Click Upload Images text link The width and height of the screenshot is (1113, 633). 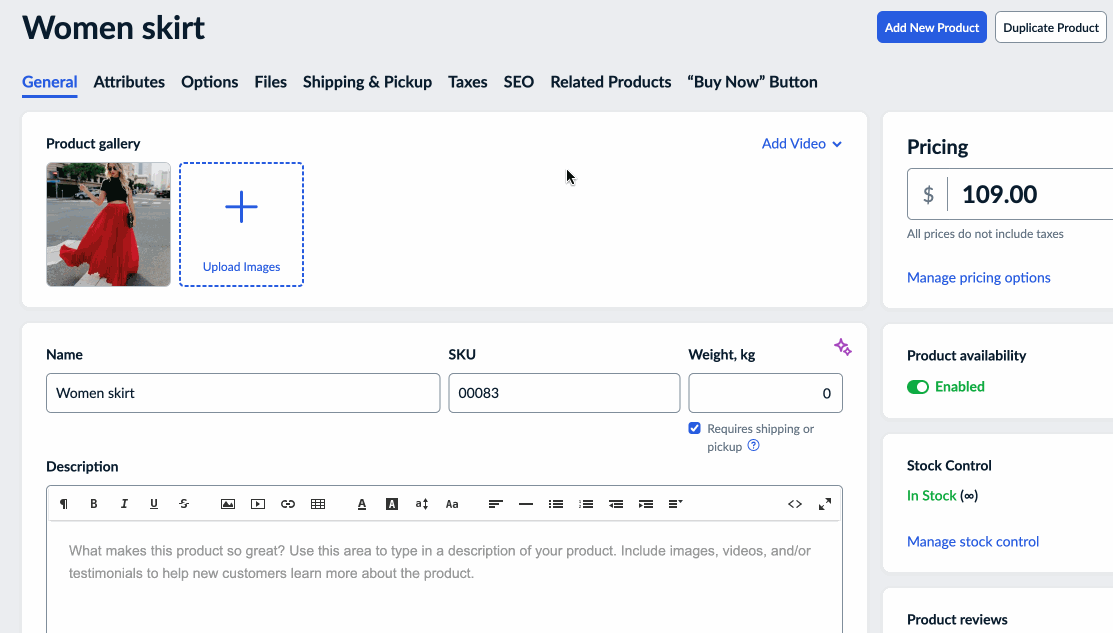(241, 267)
